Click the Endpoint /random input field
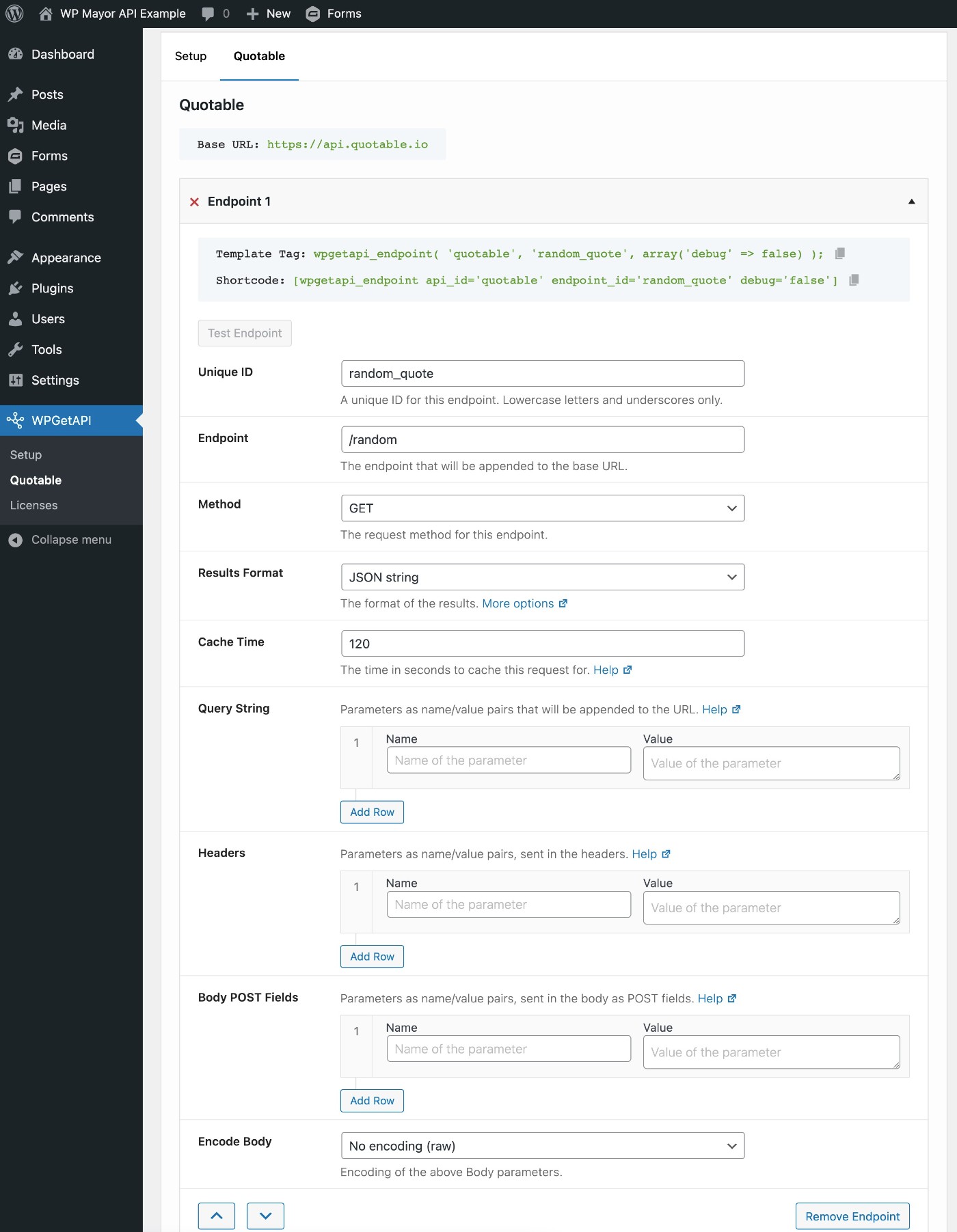This screenshot has height=1232, width=957. tap(543, 440)
